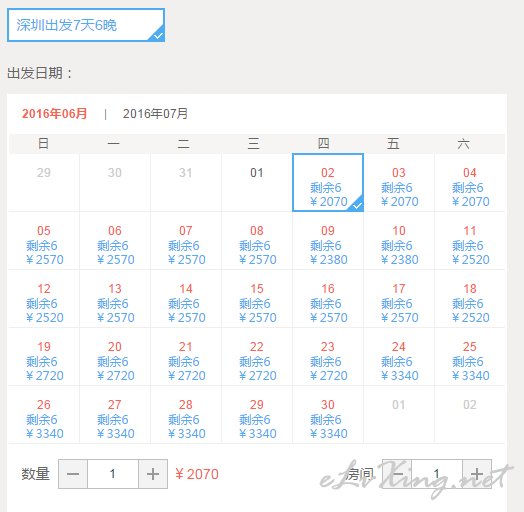This screenshot has height=512, width=524.
Task: Select June 05 priced ¥2570
Action: [x=44, y=241]
